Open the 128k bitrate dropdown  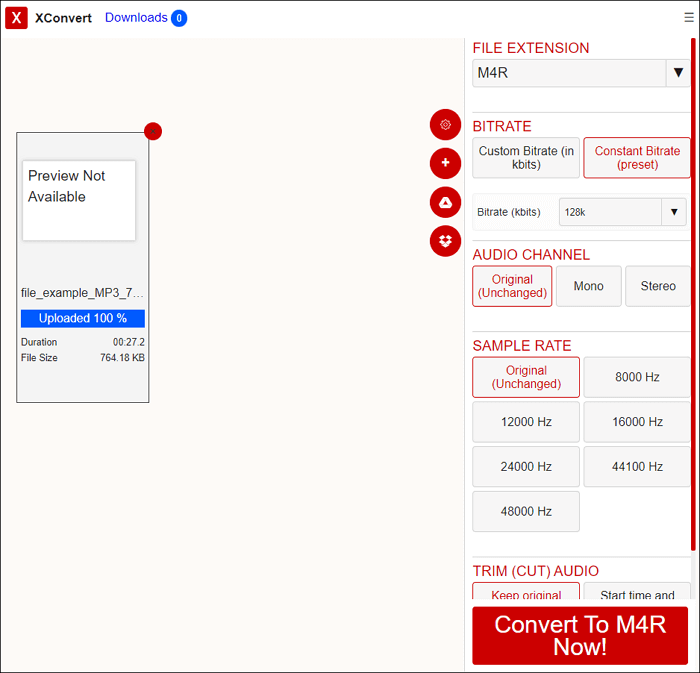click(623, 212)
